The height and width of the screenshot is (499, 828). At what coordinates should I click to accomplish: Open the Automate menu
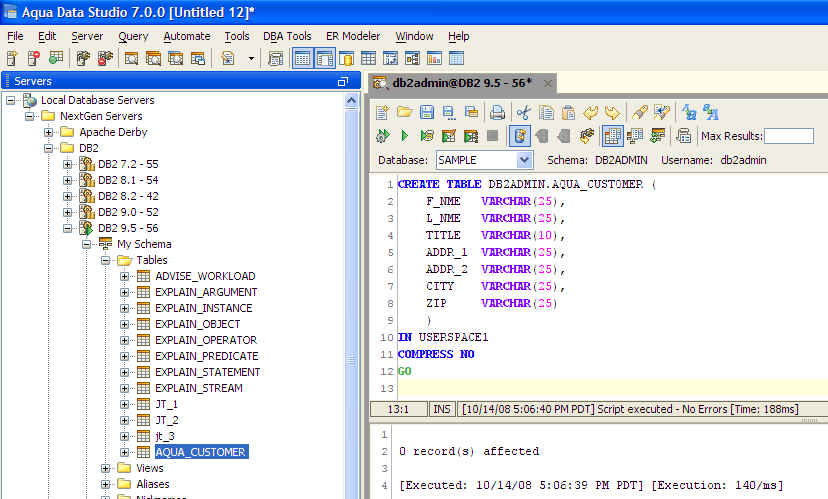pos(186,36)
